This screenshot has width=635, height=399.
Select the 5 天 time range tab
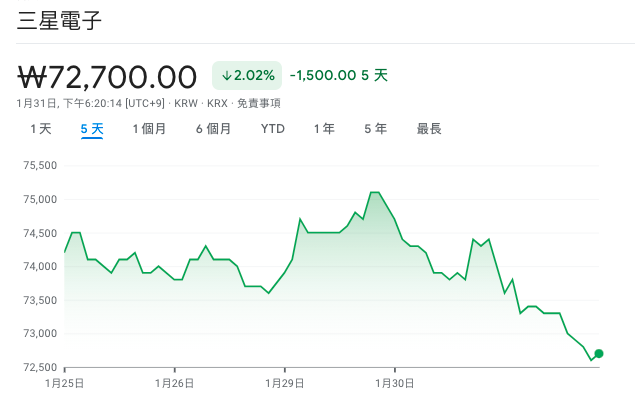(x=92, y=129)
